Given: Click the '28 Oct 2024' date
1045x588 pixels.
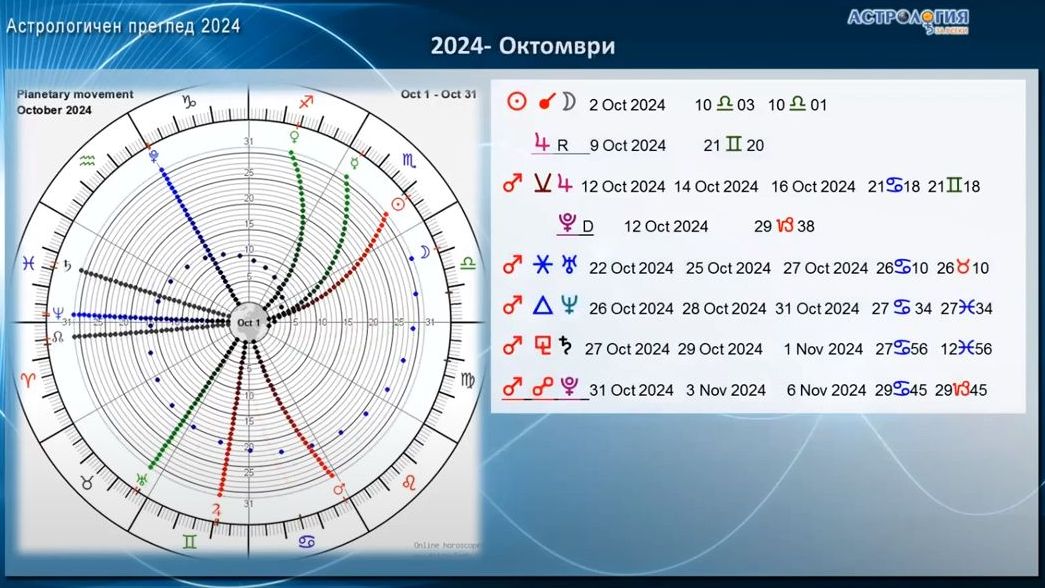Looking at the screenshot, I should click(x=724, y=309).
